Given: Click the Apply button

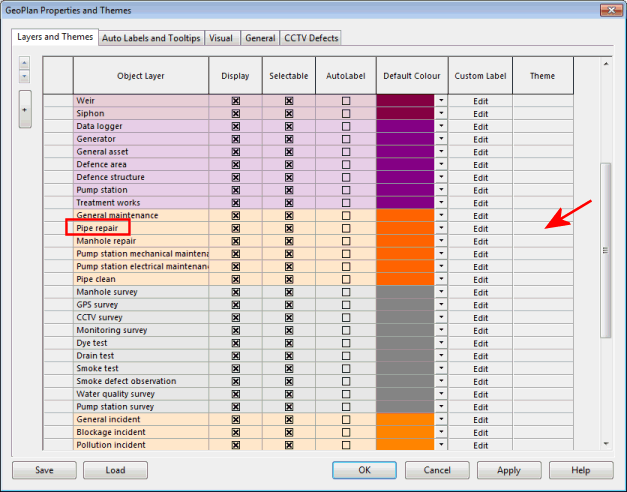Looking at the screenshot, I should [509, 470].
